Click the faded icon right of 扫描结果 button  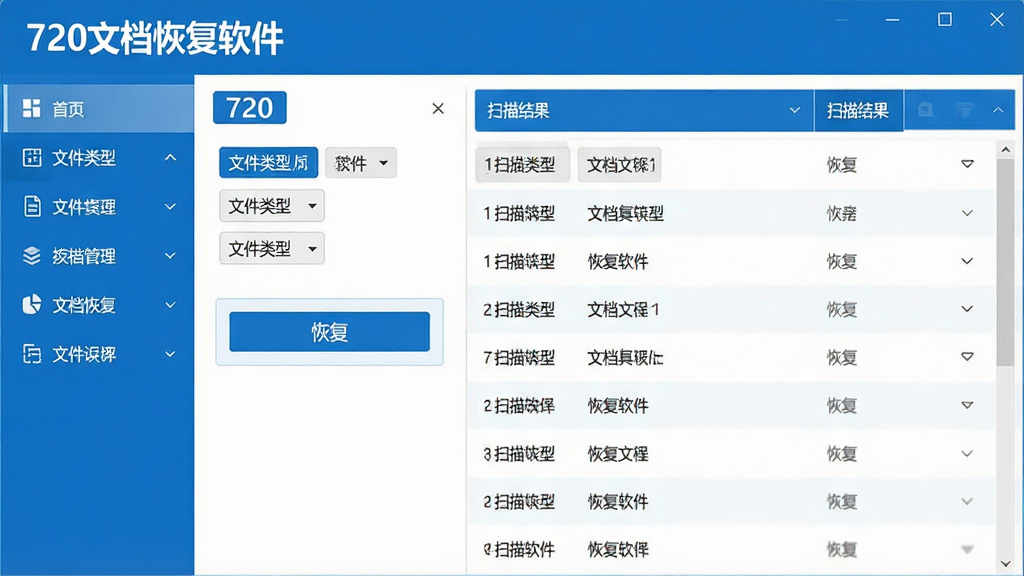925,110
